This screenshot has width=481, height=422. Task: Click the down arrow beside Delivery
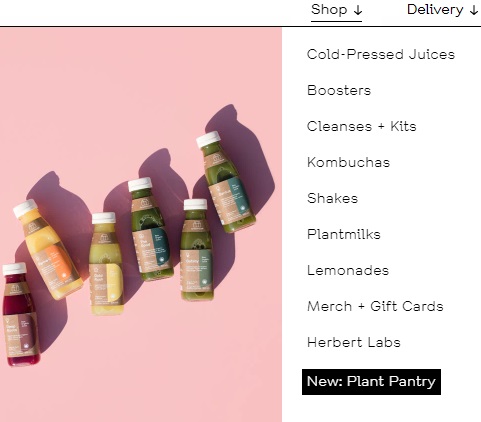tap(473, 11)
